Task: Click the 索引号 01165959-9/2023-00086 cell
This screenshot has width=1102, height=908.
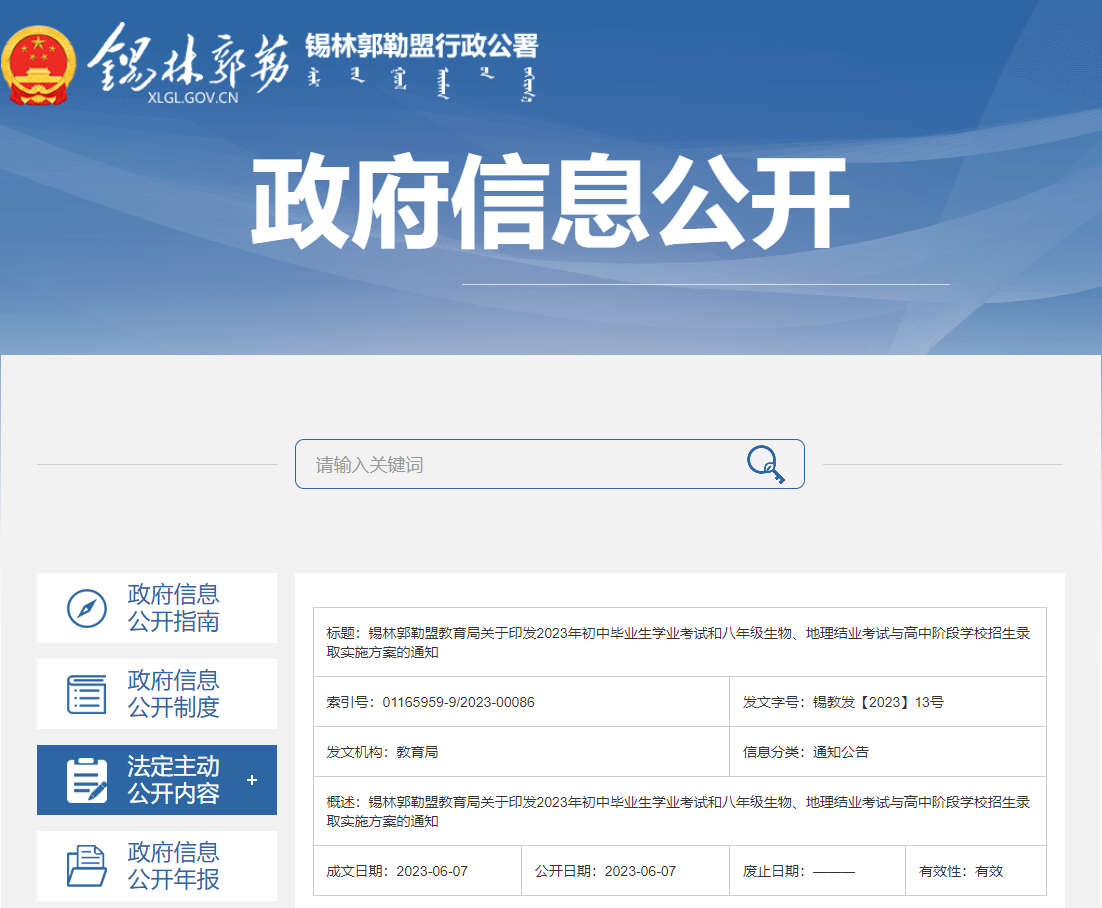Action: point(521,702)
